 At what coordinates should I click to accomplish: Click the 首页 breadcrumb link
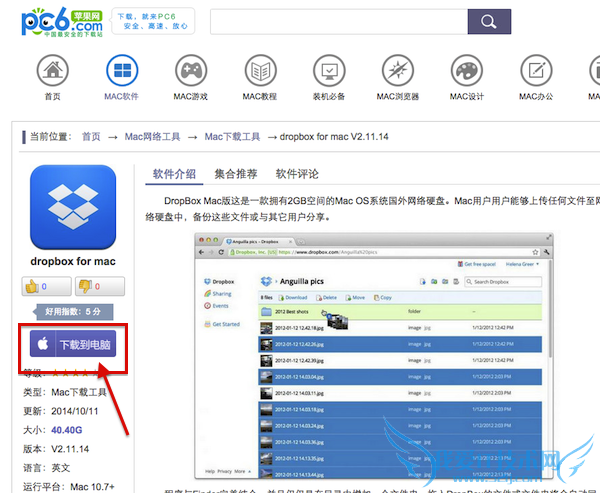(x=91, y=137)
